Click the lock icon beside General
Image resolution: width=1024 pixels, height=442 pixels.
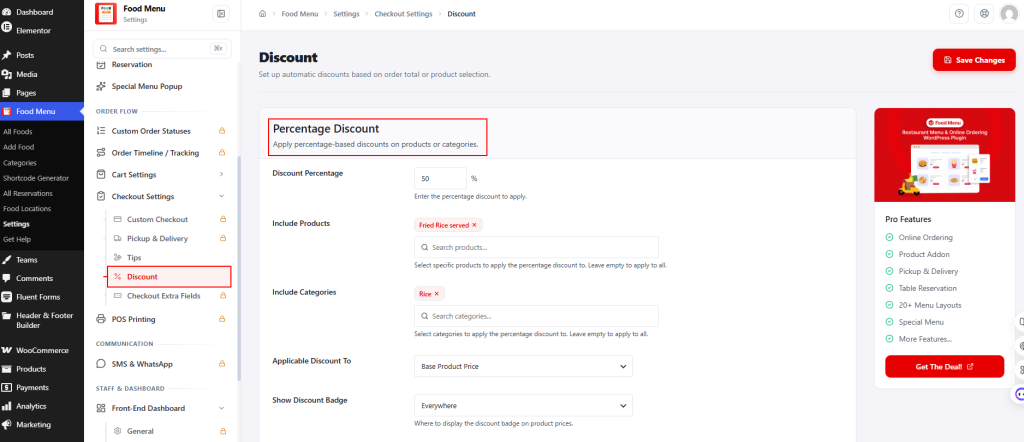coord(222,431)
